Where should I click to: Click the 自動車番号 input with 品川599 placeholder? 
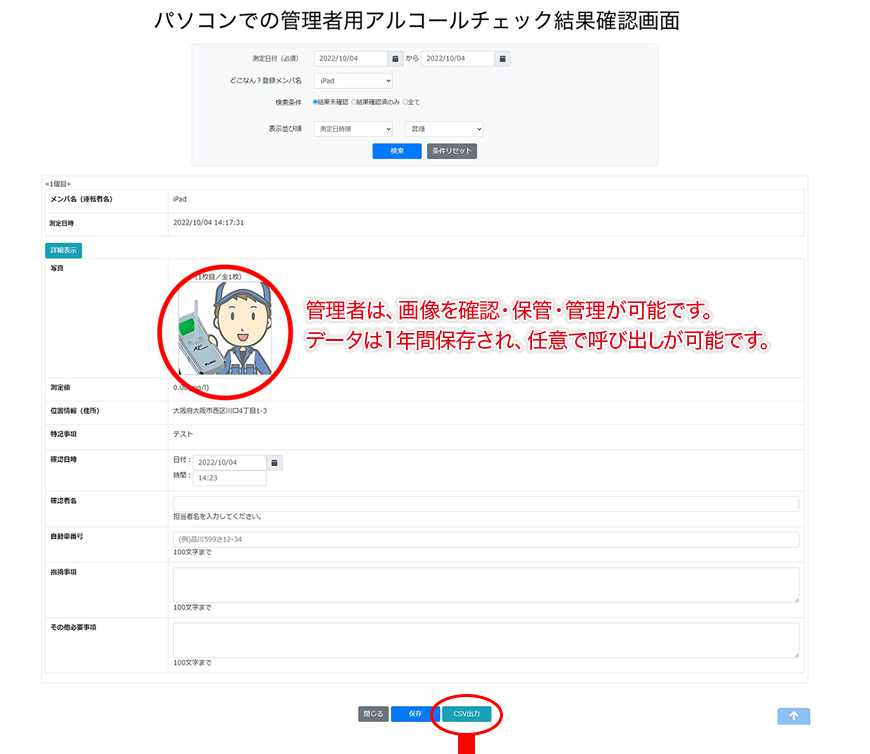pyautogui.click(x=485, y=539)
